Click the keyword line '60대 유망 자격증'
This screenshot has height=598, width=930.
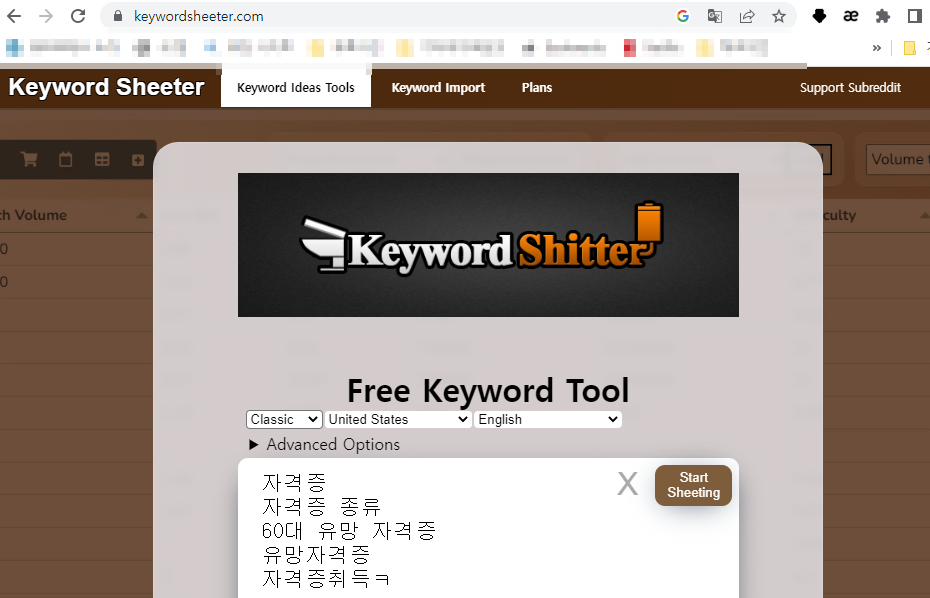(x=349, y=530)
